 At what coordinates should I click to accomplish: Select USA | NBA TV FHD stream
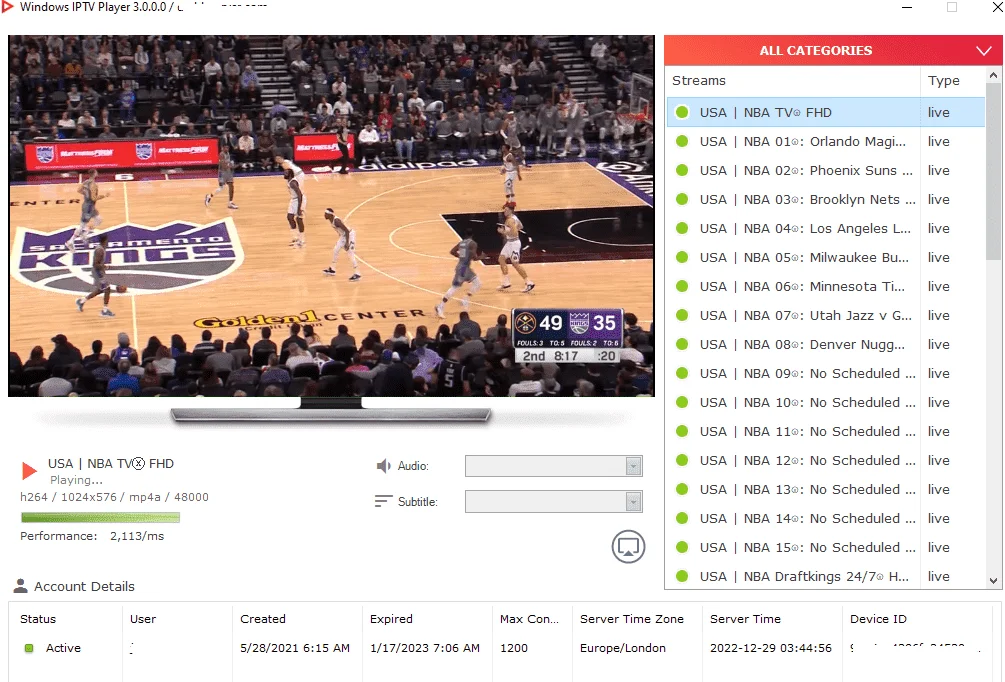coord(826,112)
